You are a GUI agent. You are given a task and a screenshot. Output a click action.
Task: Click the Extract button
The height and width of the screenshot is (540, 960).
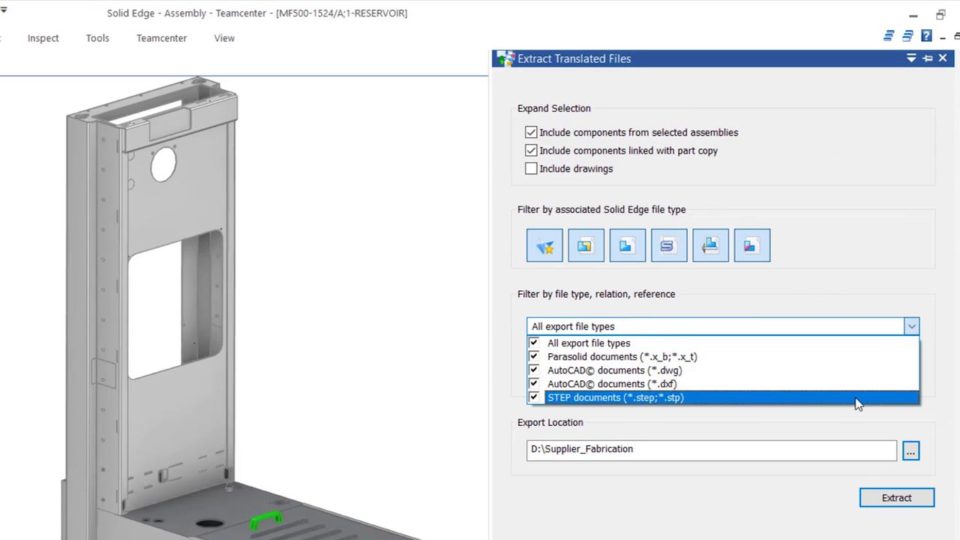[x=896, y=498]
